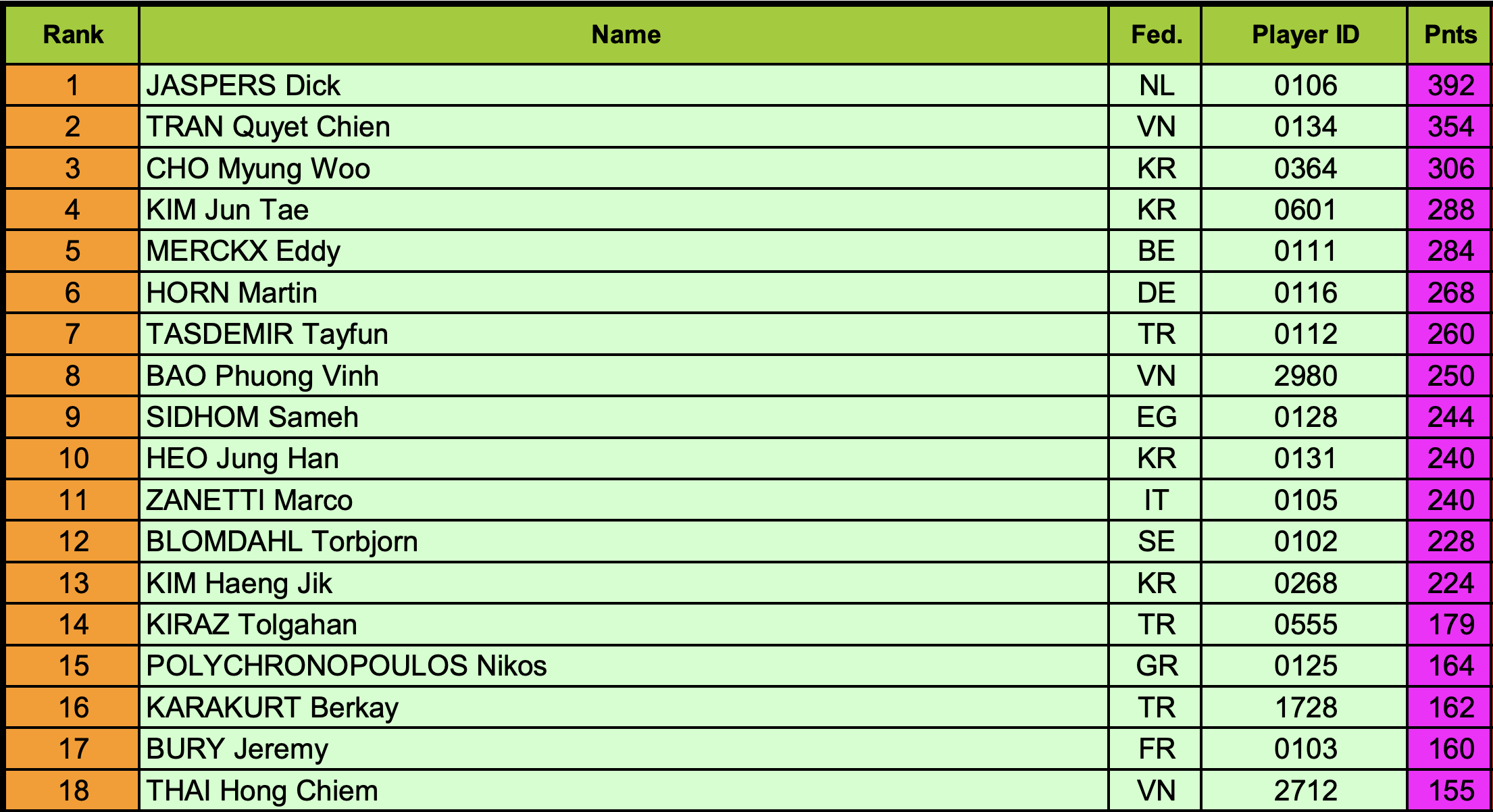Click the points value 240 for ZANETTI Marco
Image resolution: width=1493 pixels, height=812 pixels.
(x=1449, y=501)
